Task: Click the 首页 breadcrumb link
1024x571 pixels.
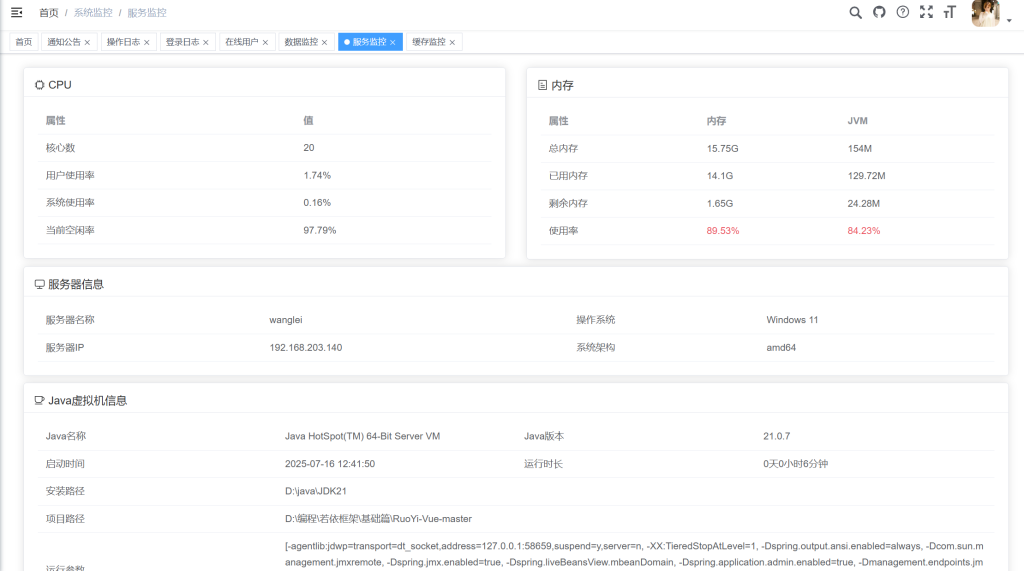Action: 48,13
